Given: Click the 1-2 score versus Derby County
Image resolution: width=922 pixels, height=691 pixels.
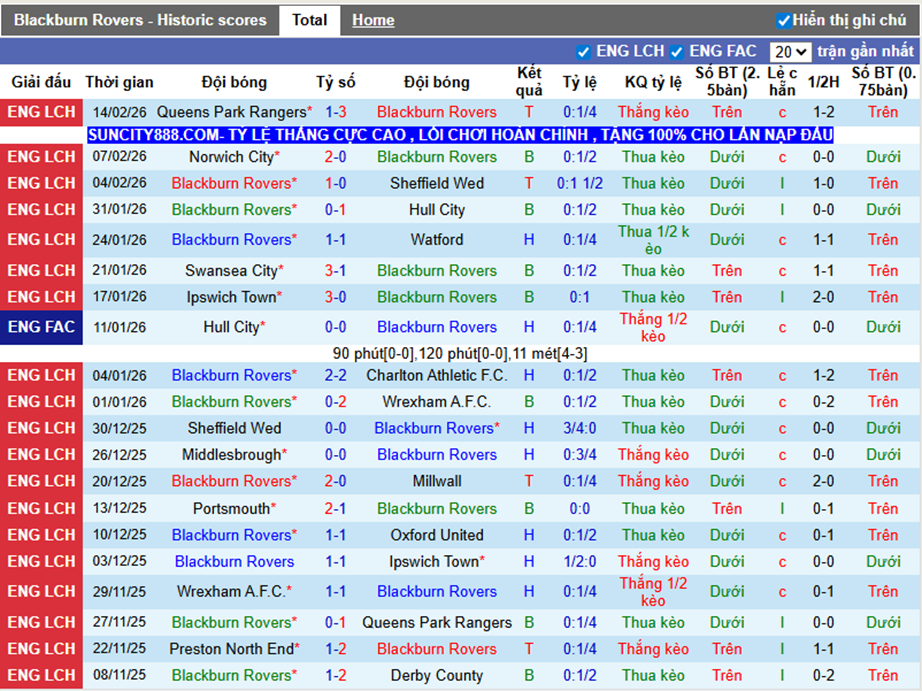Looking at the screenshot, I should pyautogui.click(x=336, y=675).
